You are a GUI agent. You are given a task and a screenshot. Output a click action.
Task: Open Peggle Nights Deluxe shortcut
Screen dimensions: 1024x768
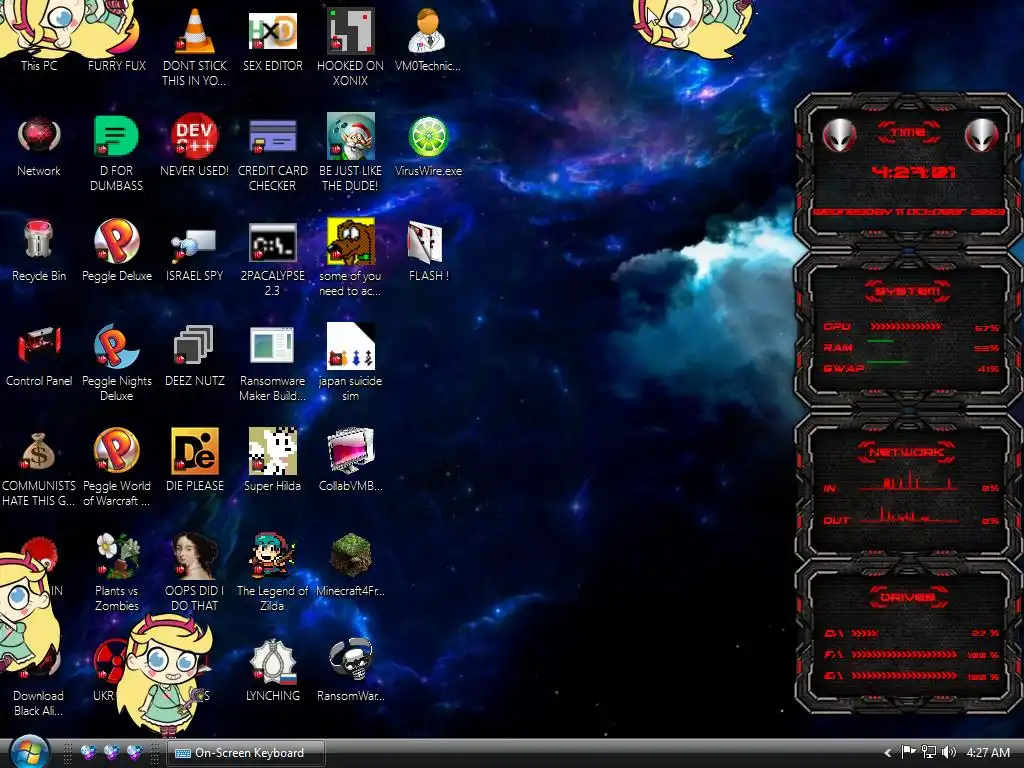116,346
